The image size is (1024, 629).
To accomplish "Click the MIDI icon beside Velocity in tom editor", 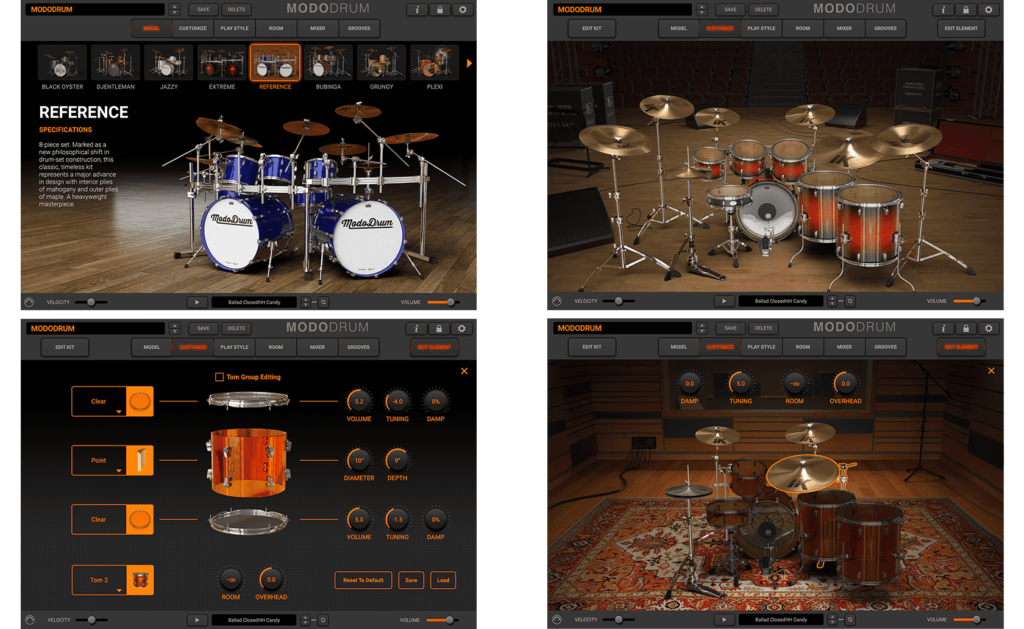I will tap(29, 620).
